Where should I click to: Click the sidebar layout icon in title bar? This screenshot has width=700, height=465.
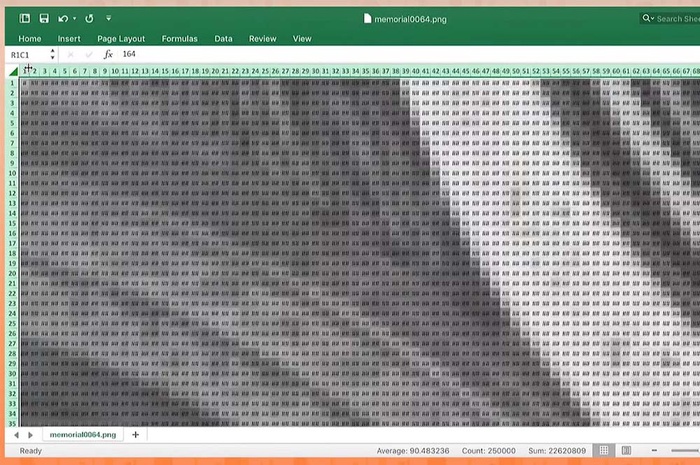(25, 18)
